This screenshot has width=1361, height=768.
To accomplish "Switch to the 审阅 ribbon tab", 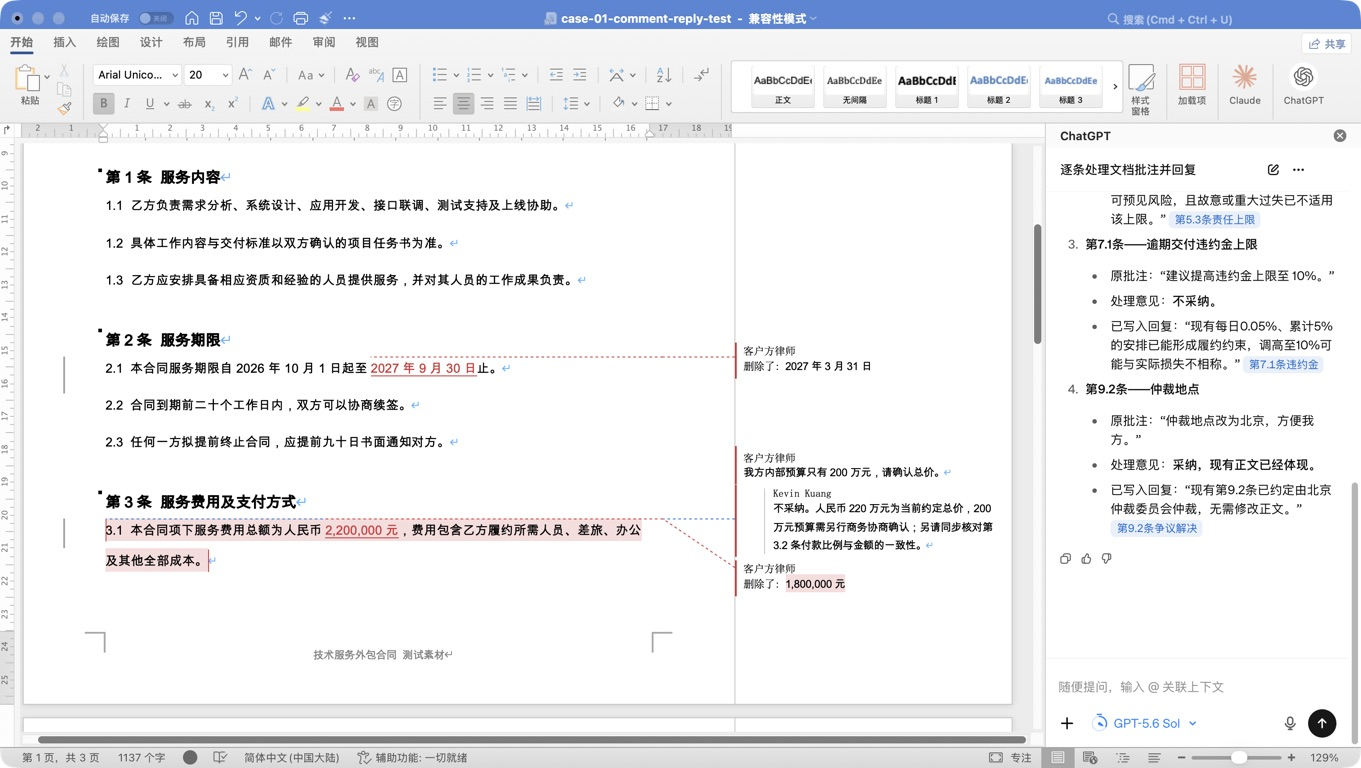I will pos(324,42).
